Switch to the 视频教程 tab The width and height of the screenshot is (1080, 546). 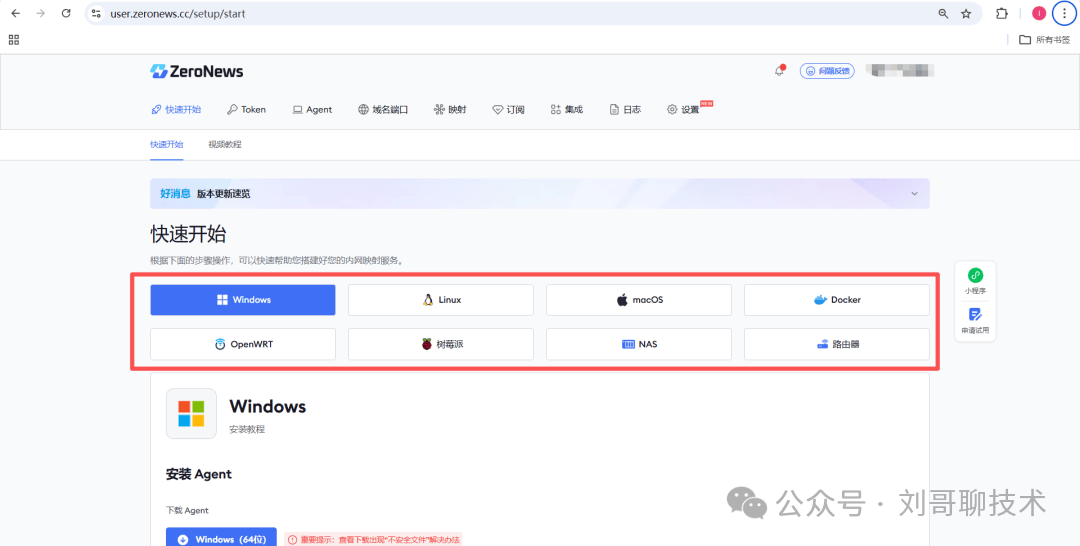(x=225, y=144)
